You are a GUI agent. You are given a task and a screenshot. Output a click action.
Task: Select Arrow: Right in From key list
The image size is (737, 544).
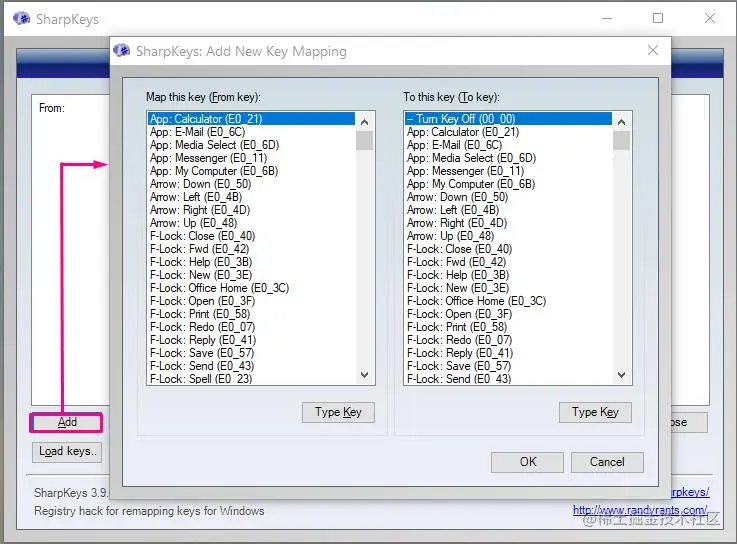(251, 210)
